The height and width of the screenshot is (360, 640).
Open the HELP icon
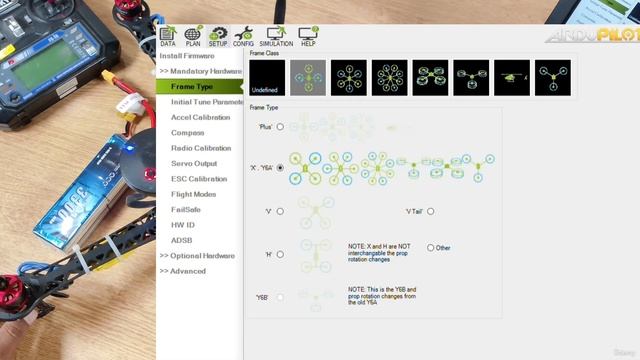pos(308,36)
